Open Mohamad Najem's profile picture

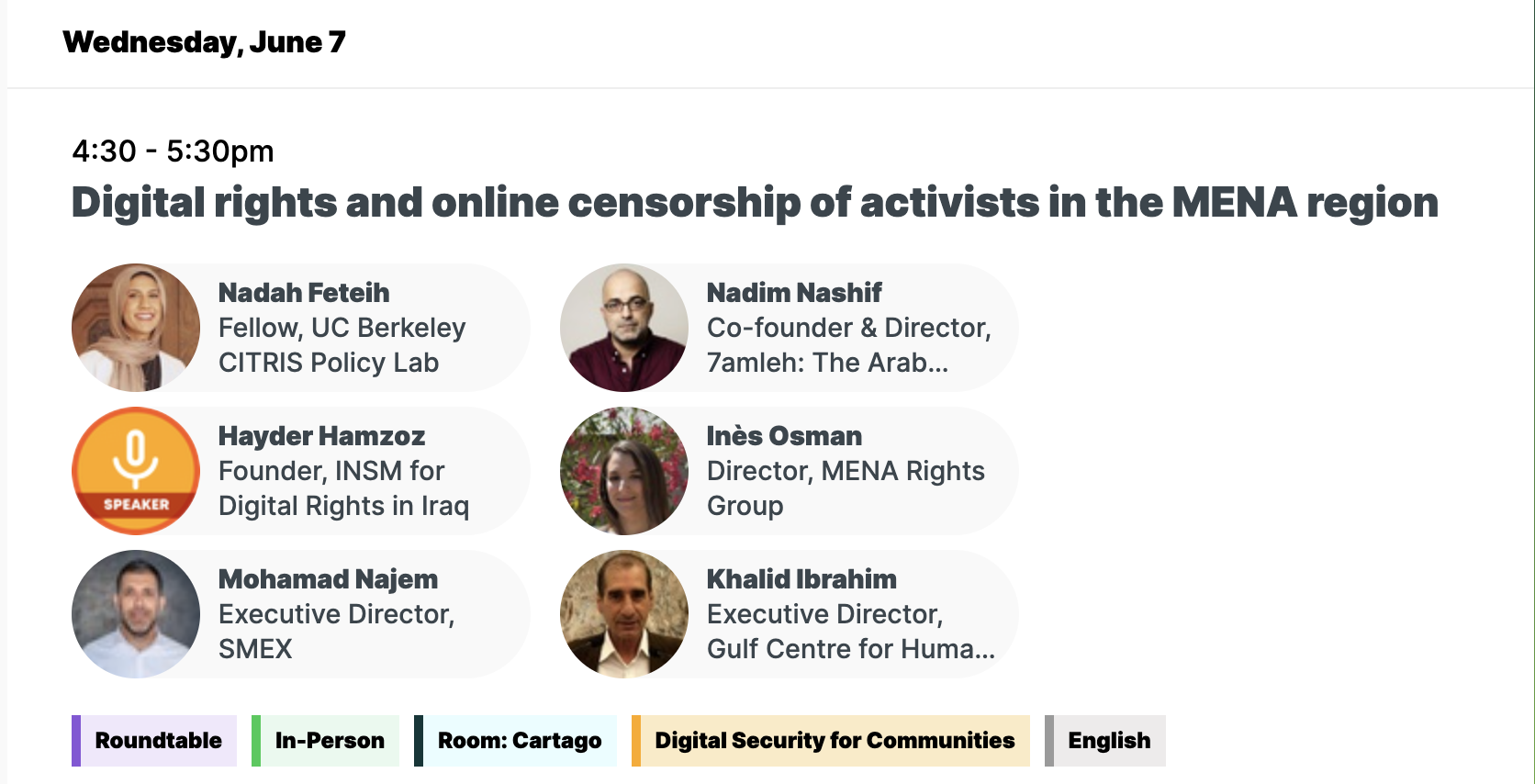click(136, 614)
